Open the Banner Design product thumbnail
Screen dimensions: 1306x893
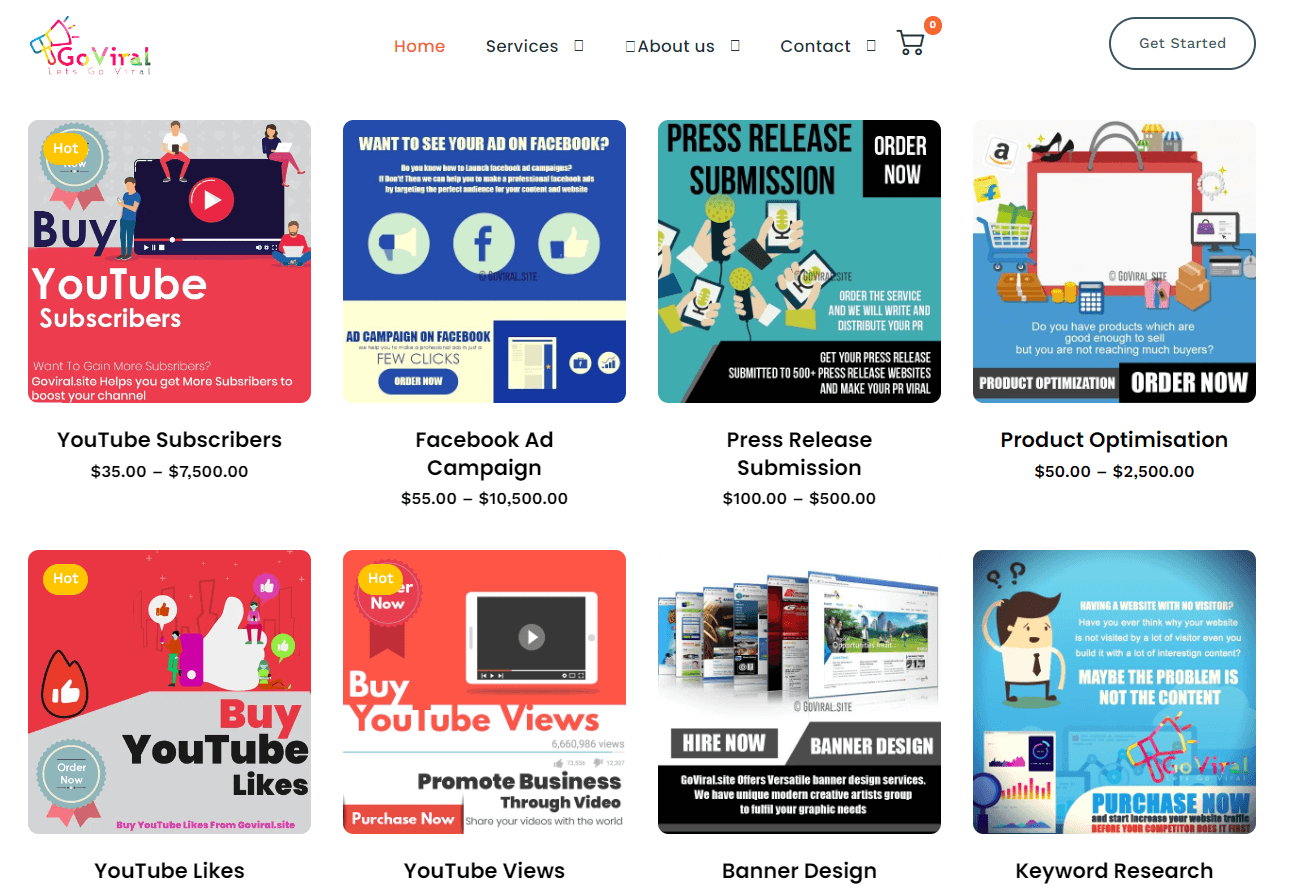(799, 691)
